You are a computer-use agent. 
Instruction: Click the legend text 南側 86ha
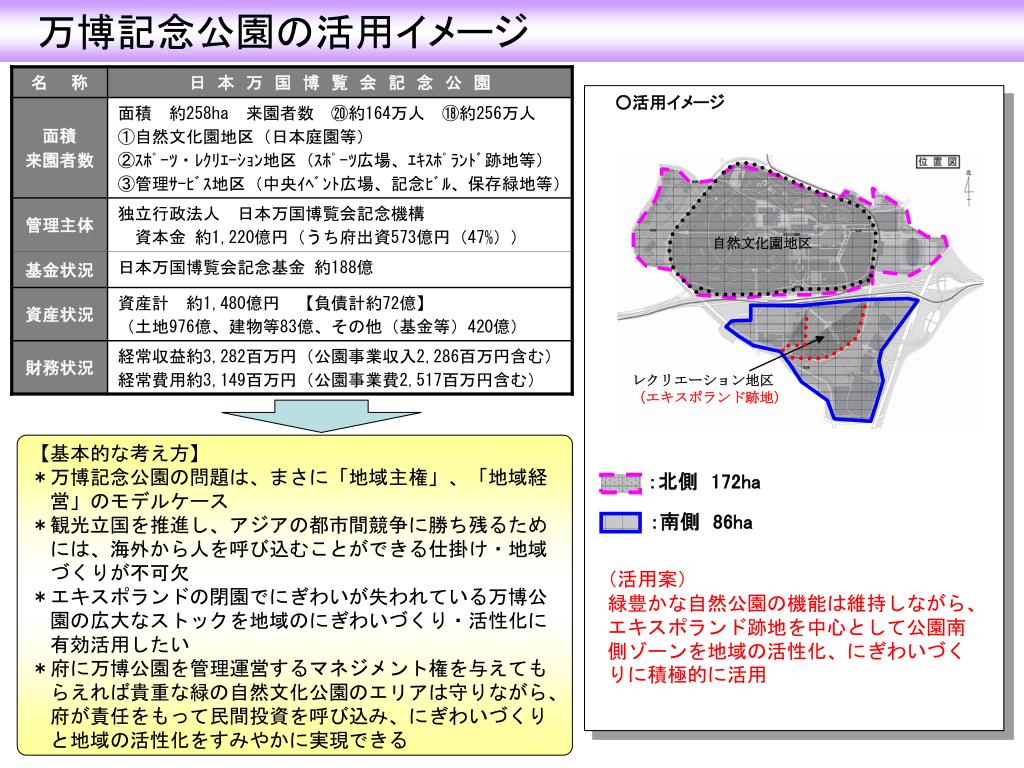pyautogui.click(x=706, y=522)
